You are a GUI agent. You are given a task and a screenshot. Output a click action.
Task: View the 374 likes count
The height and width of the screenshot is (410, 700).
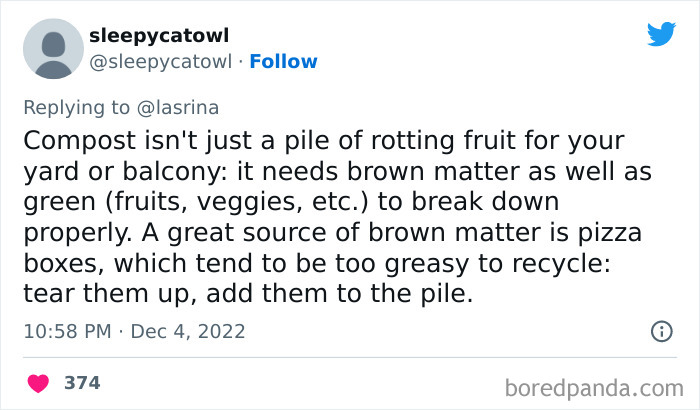pyautogui.click(x=80, y=382)
